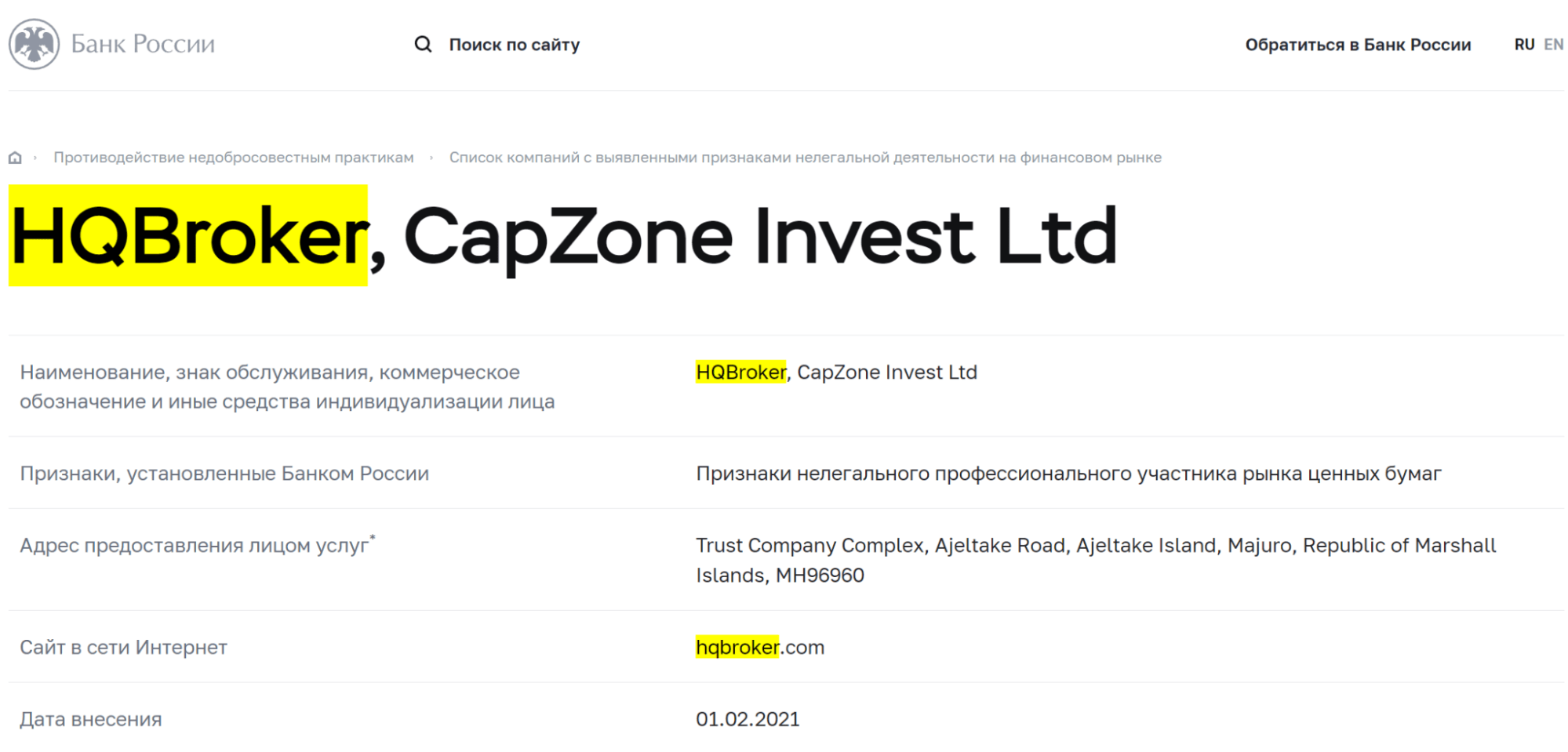The height and width of the screenshot is (752, 1568).
Task: Switch site language to EN
Action: point(1553,45)
